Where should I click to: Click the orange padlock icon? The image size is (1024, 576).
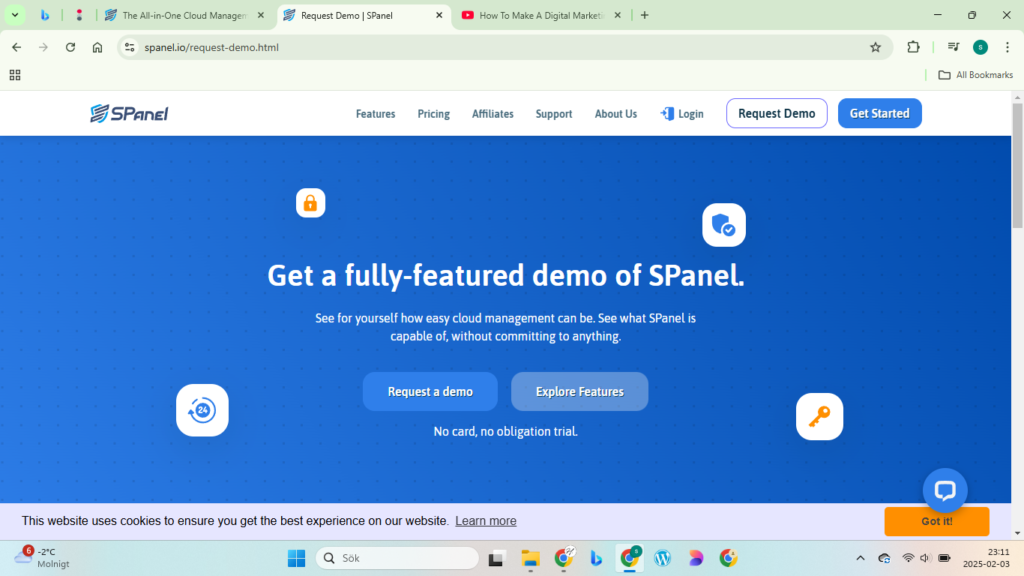pyautogui.click(x=310, y=203)
